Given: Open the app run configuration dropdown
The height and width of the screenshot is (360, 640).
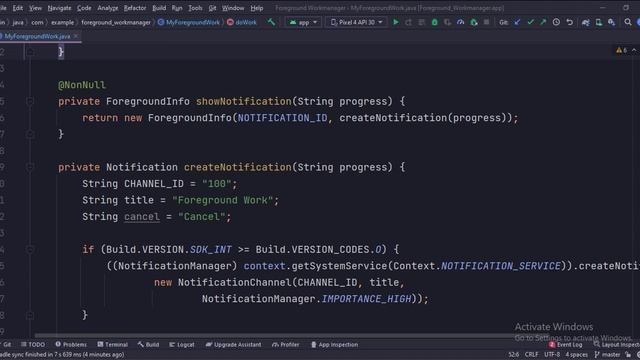Looking at the screenshot, I should 303,22.
